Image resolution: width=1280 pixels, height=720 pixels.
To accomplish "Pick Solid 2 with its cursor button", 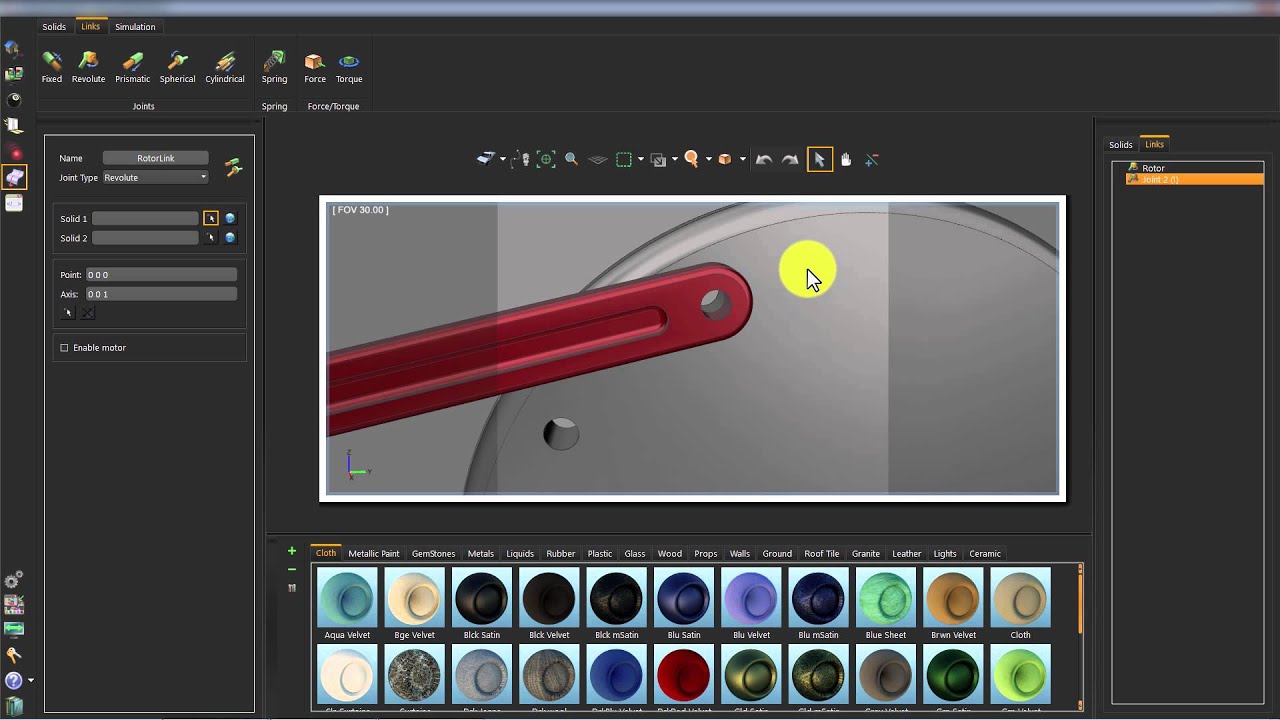I will pos(210,238).
